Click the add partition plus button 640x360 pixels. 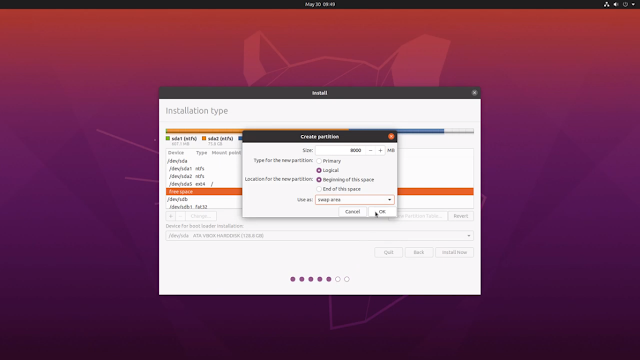[x=171, y=216]
